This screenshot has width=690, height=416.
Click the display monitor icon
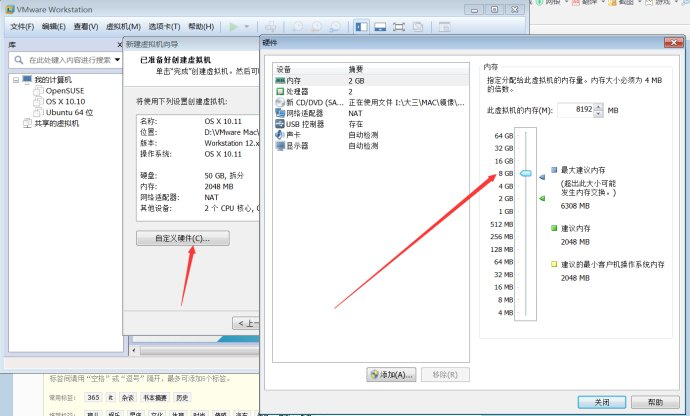point(280,146)
